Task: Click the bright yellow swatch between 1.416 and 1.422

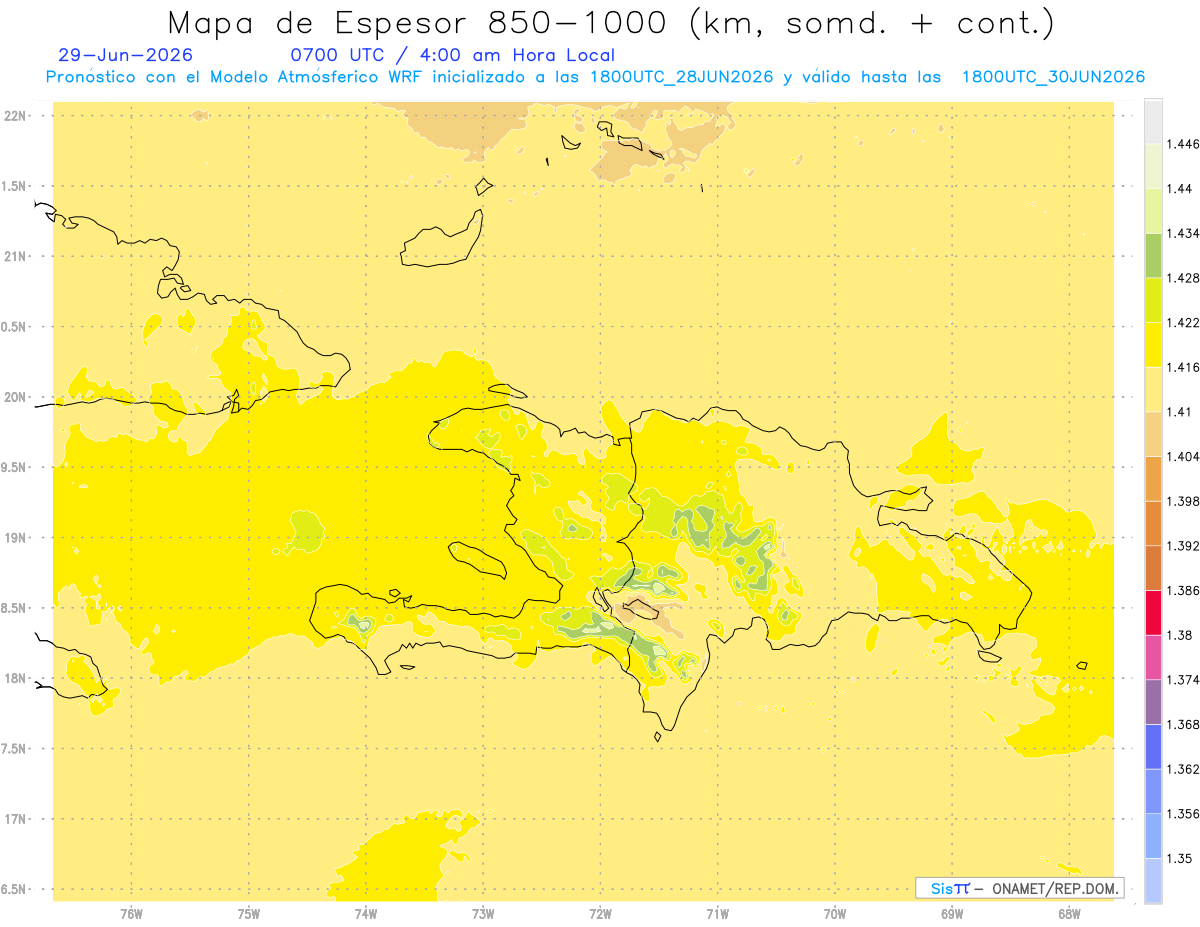Action: [1153, 345]
